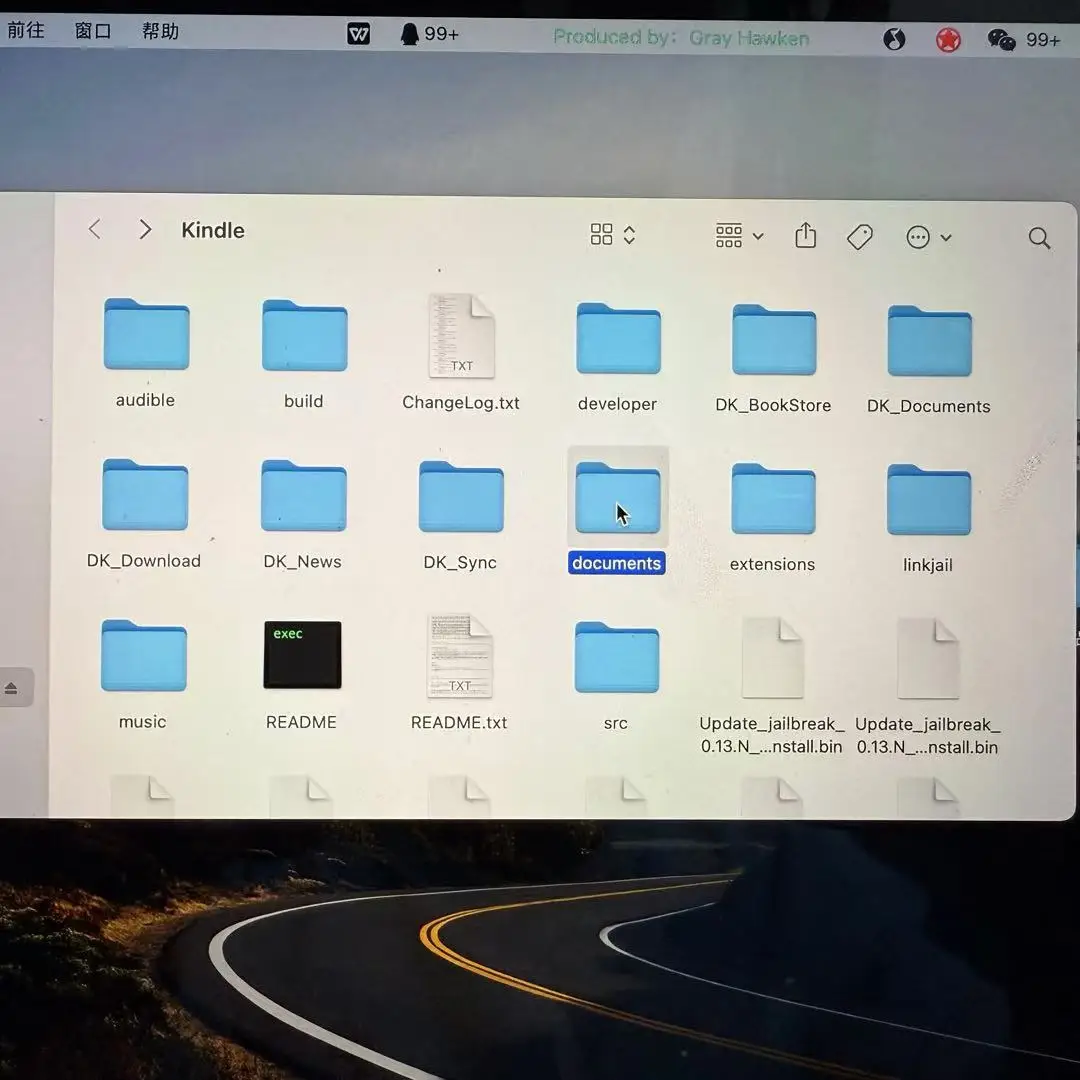Click the Finder forward navigation arrow
Screen dimensions: 1080x1080
coord(145,230)
